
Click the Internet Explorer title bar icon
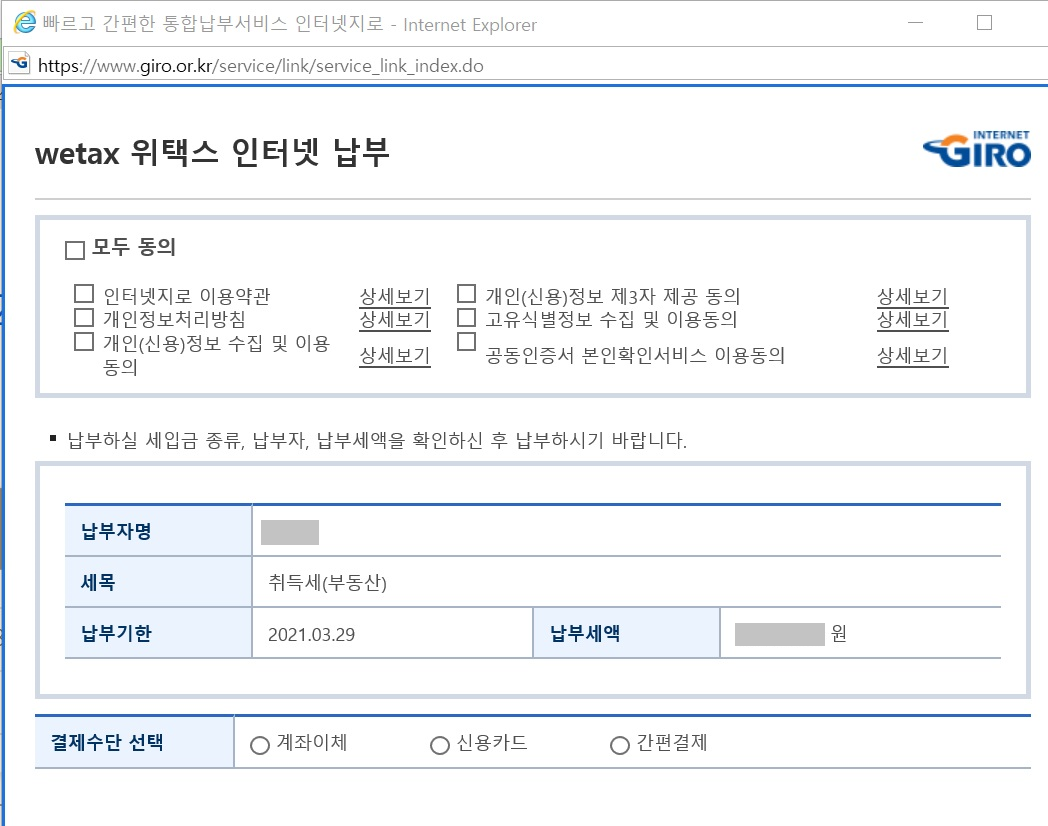pyautogui.click(x=25, y=23)
